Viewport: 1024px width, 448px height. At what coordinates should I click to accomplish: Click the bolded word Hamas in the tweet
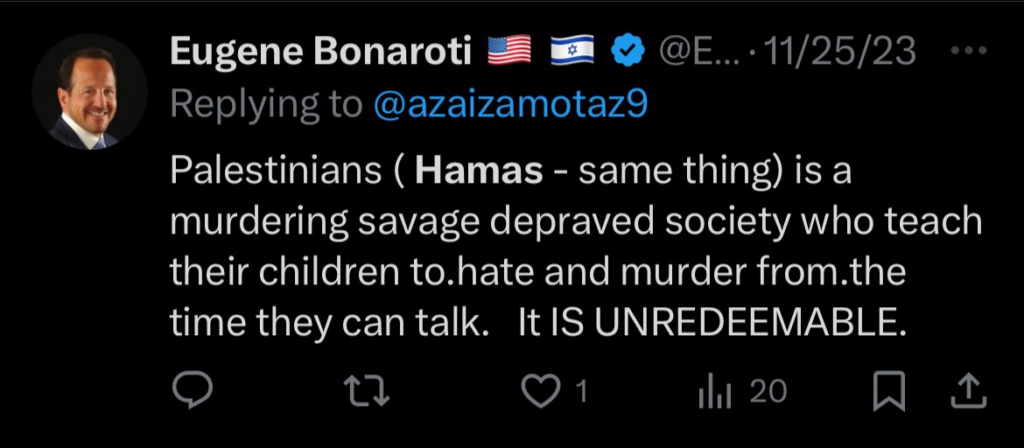point(478,175)
